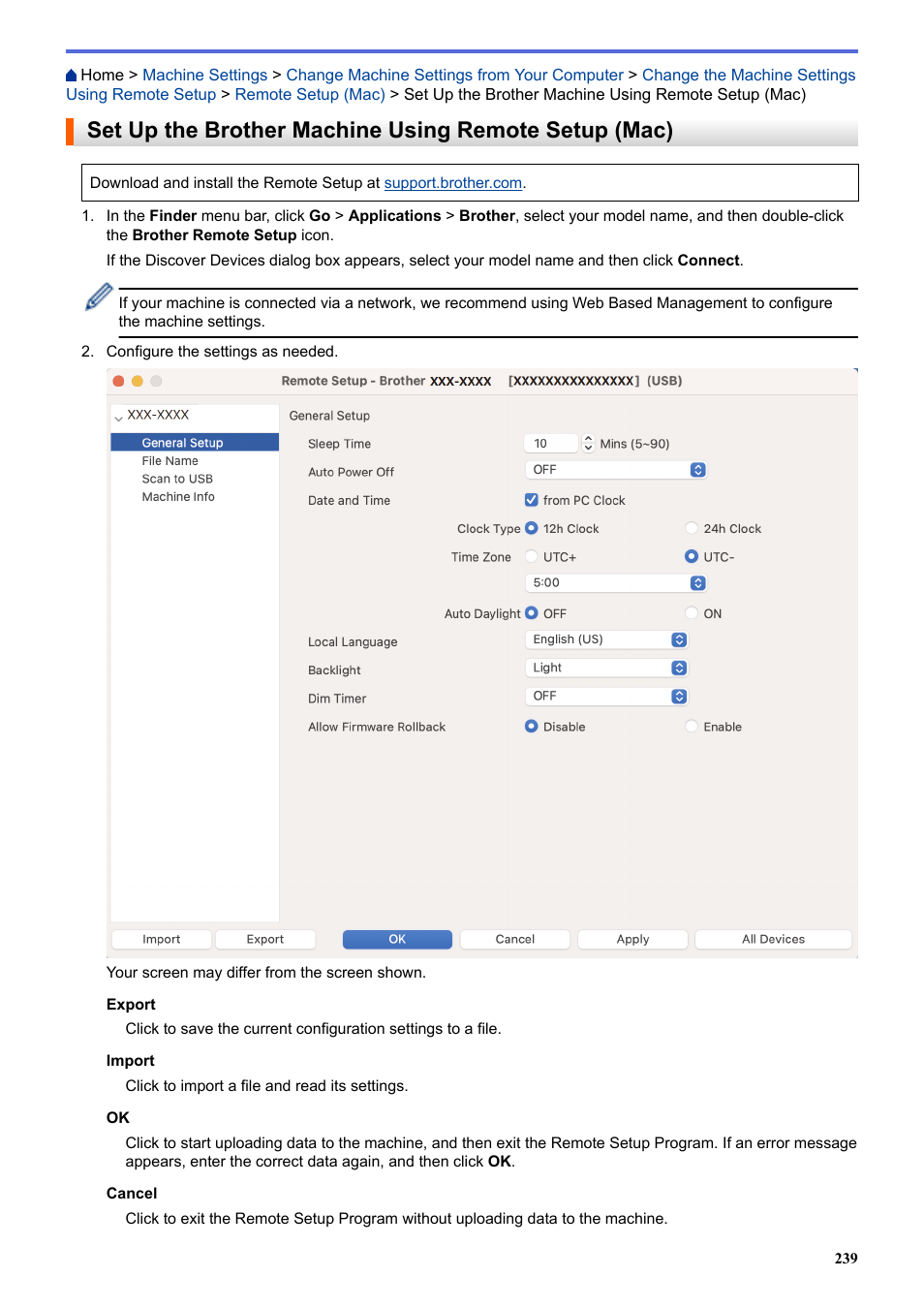Screen dimensions: 924x1308
Task: Follow the Remote Setup (Mac) breadcrumb link
Action: point(310,95)
